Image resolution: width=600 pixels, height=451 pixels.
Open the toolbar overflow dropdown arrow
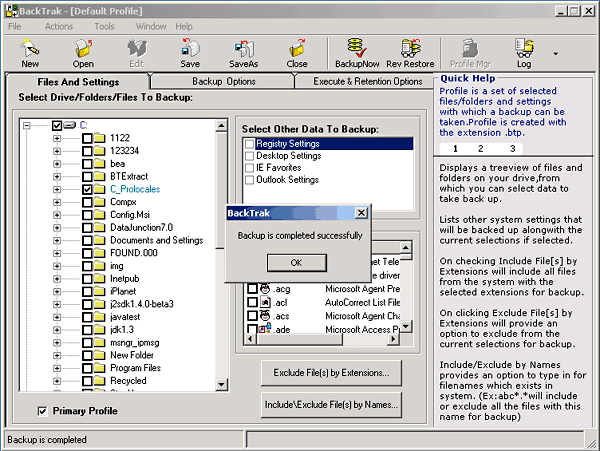(x=556, y=54)
